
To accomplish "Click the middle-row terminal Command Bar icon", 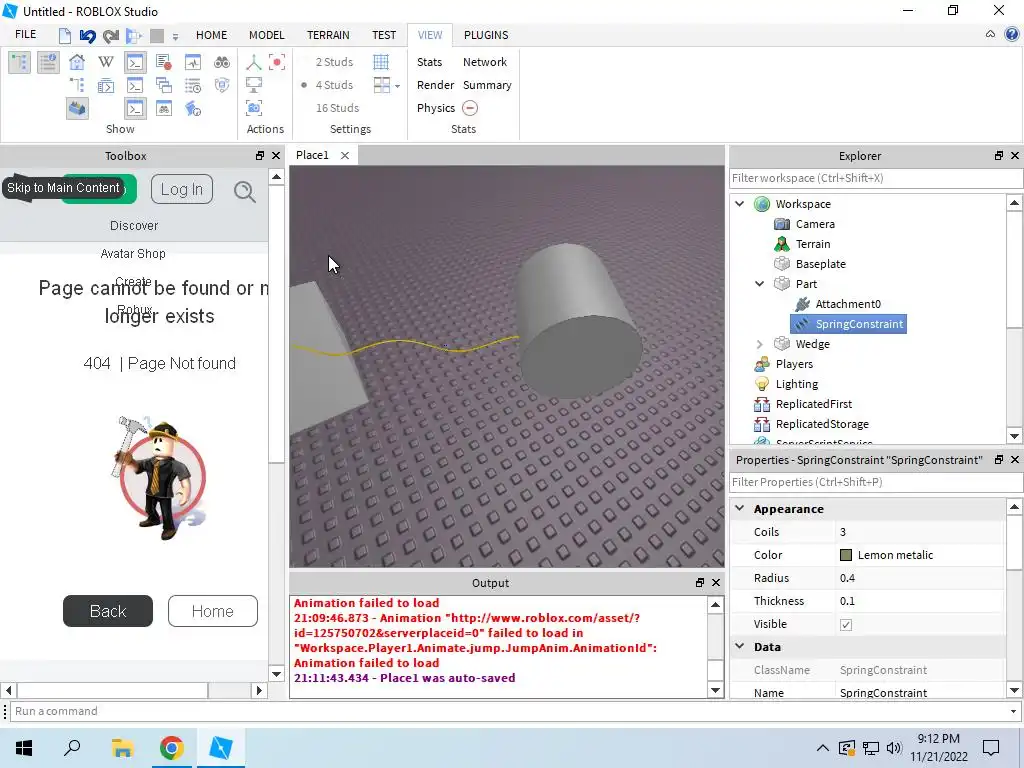I will click(135, 85).
